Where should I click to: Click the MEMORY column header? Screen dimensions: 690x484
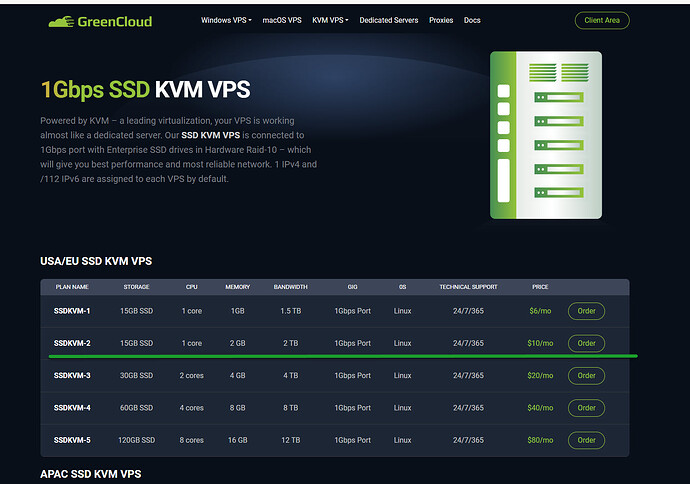pyautogui.click(x=238, y=287)
